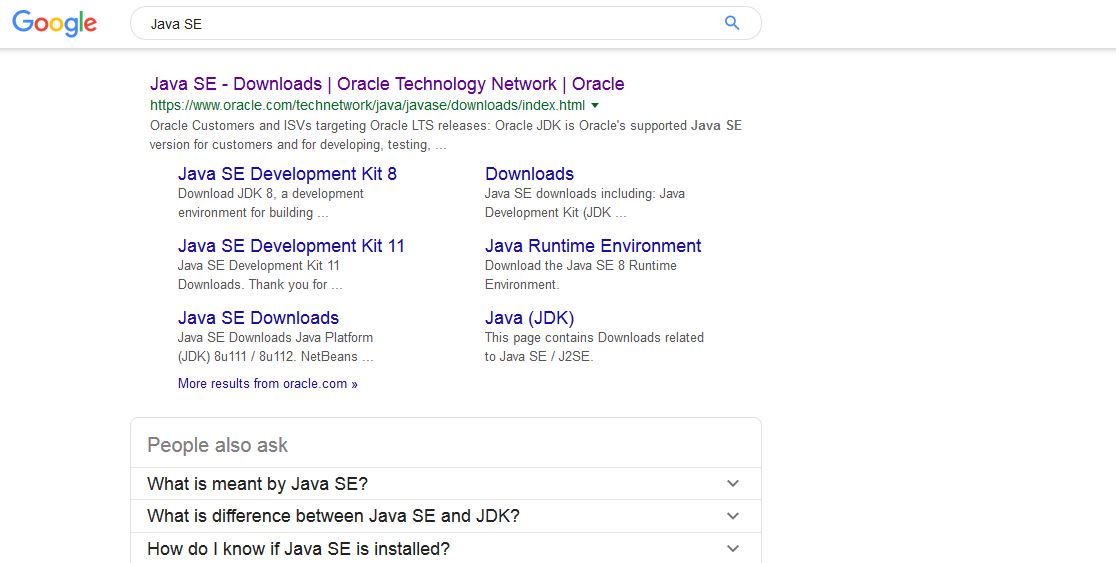1116x563 pixels.
Task: Click the magnifying glass search icon
Action: click(732, 23)
